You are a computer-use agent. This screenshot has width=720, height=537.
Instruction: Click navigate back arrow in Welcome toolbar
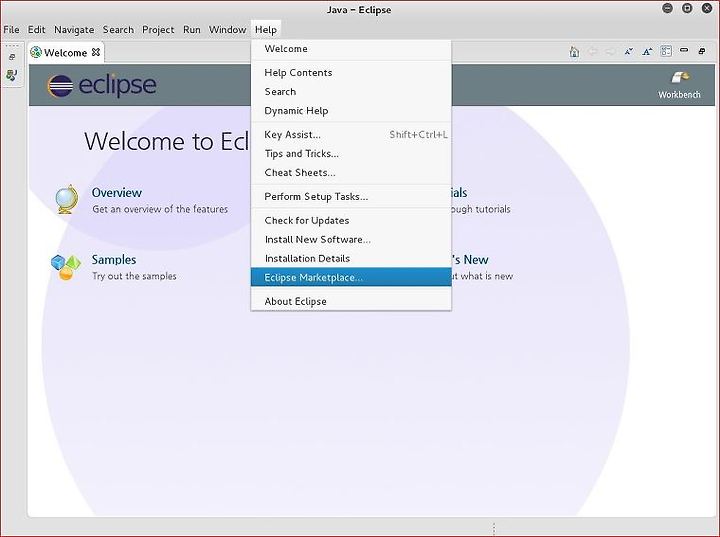click(x=592, y=51)
